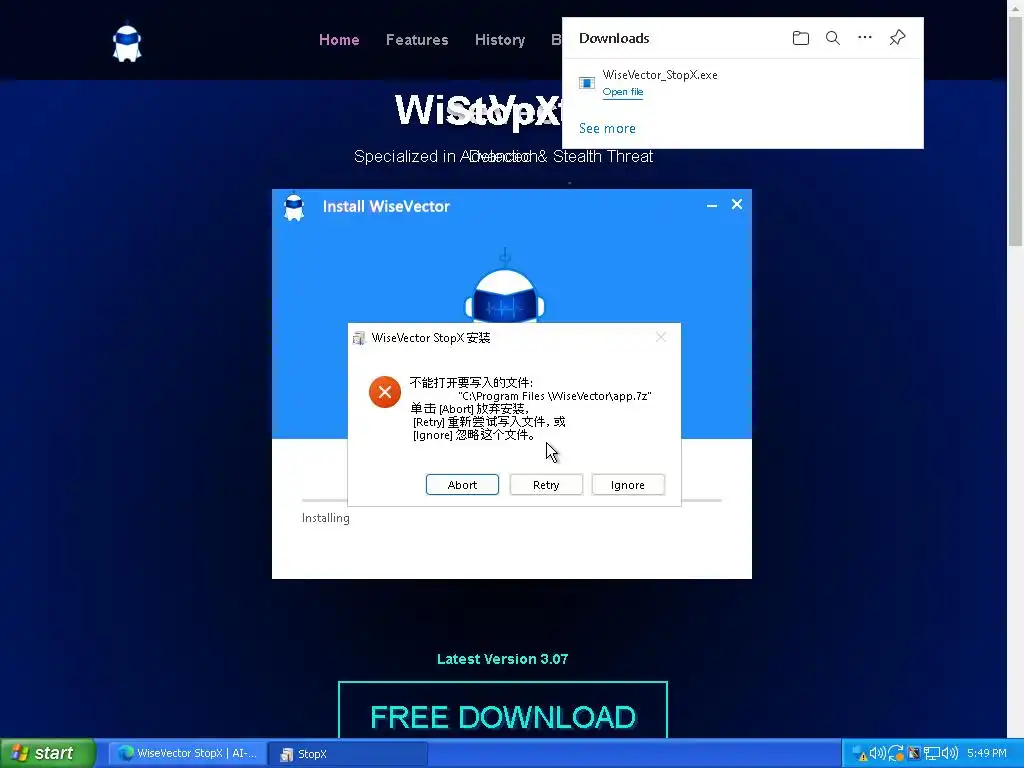Click the installer progress bar
The image size is (1024, 768).
tap(511, 500)
